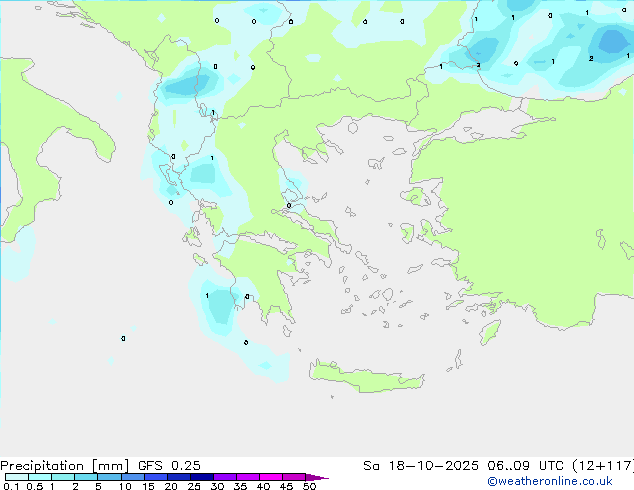Select the 10–15 mm legend swatch
The image size is (634, 490).
[132, 477]
